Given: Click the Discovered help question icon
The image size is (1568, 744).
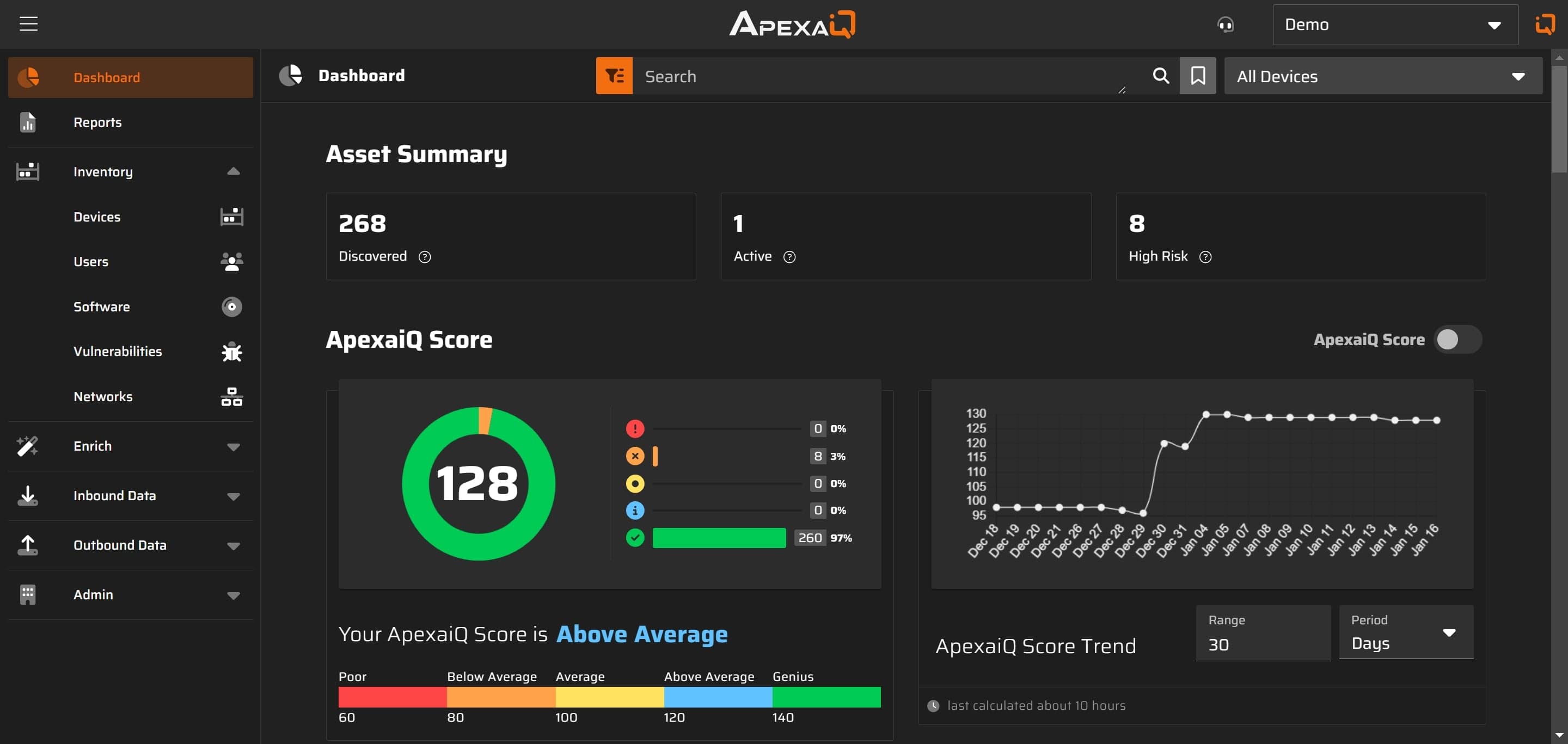Looking at the screenshot, I should (x=425, y=257).
